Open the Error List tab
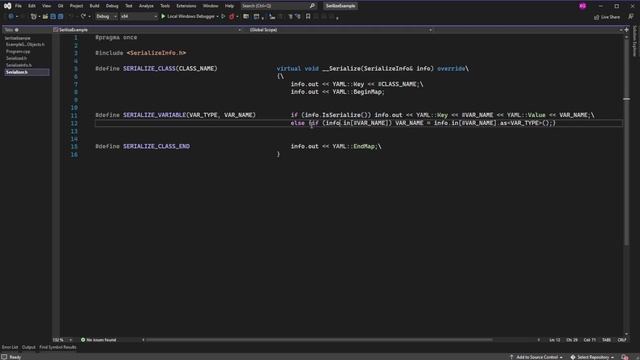 click(x=10, y=347)
